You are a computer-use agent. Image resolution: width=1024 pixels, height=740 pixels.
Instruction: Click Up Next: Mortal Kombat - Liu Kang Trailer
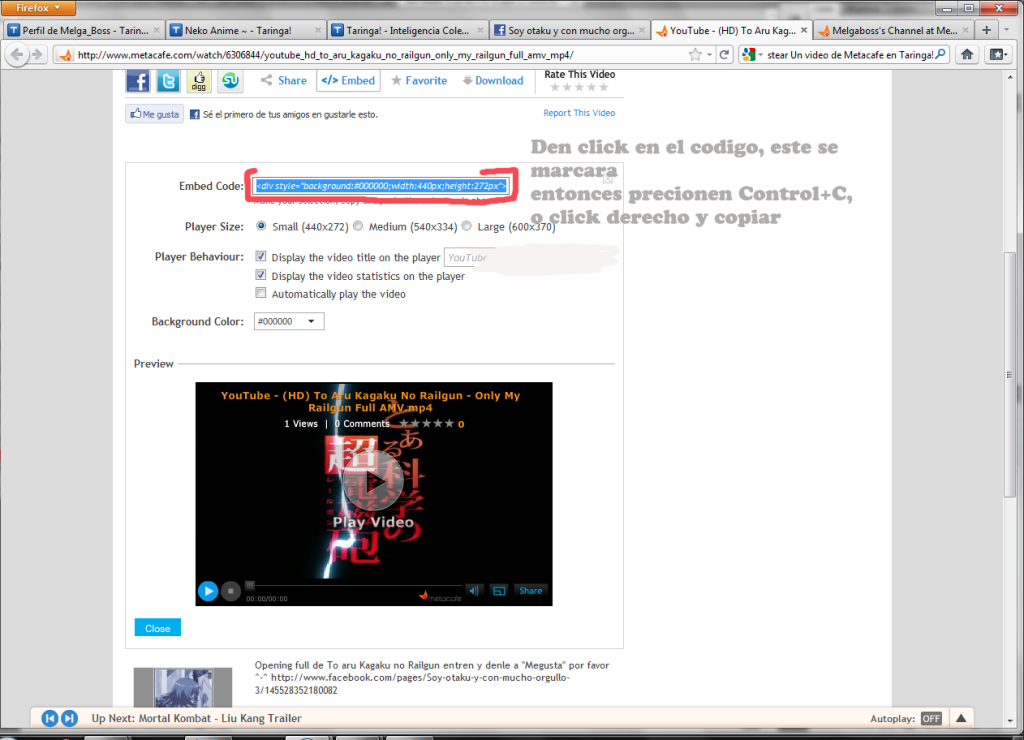pyautogui.click(x=197, y=718)
